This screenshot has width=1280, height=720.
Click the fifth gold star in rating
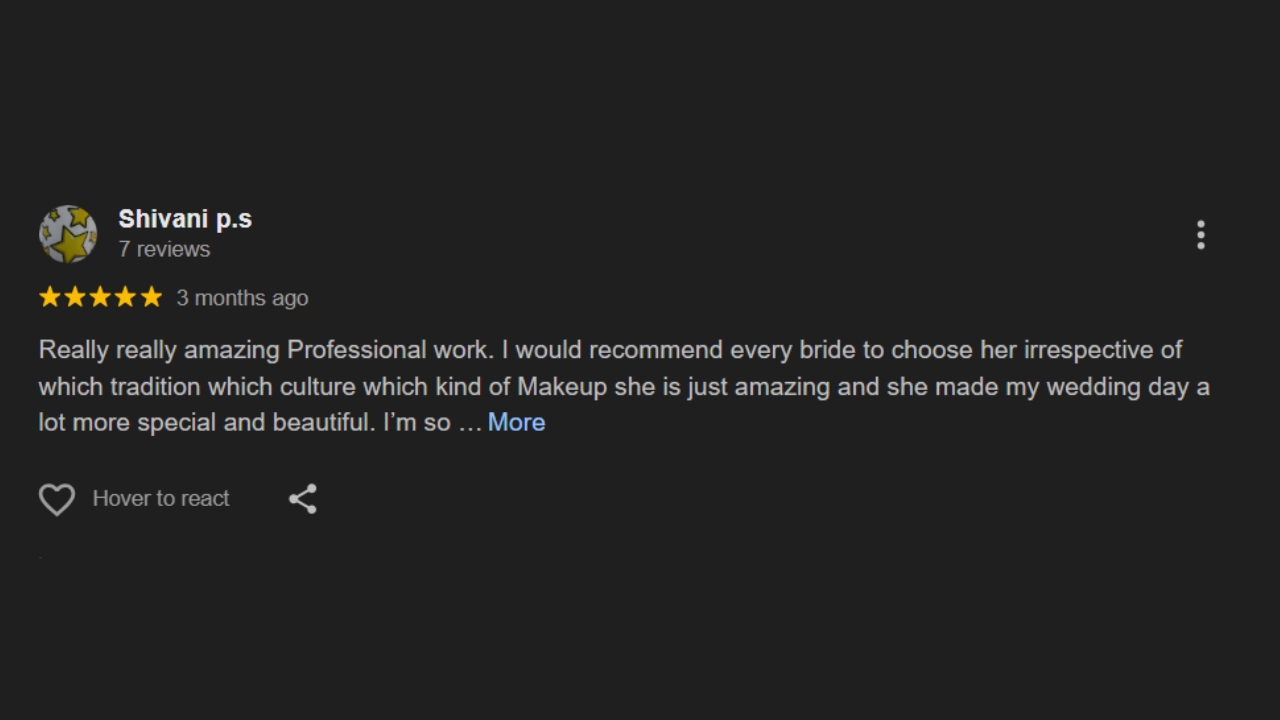(x=151, y=297)
